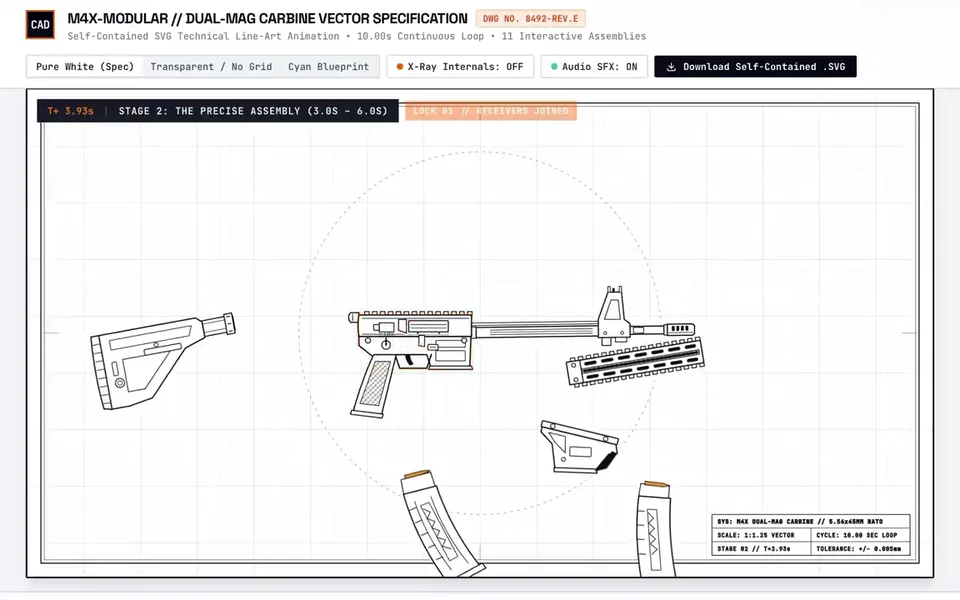Click the T+ 3.93s timer readout
The image size is (960, 600).
point(70,111)
